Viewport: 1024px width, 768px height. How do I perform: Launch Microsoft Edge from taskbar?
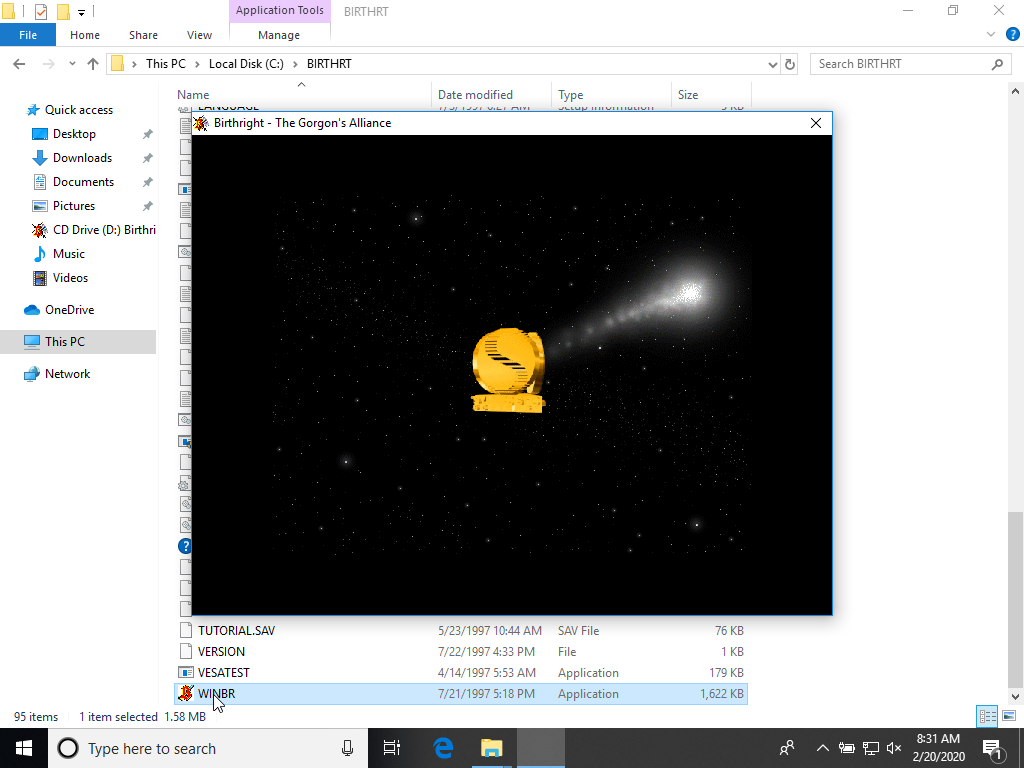click(443, 748)
